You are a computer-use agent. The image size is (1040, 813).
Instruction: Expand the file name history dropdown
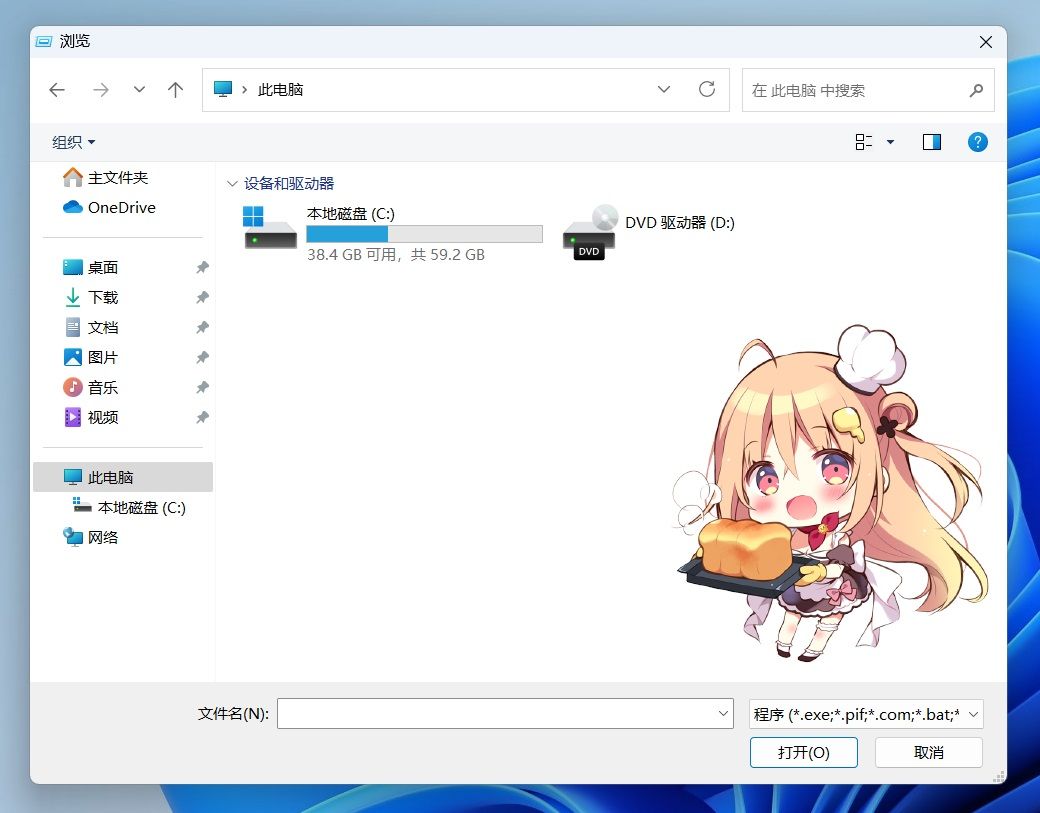tap(723, 714)
